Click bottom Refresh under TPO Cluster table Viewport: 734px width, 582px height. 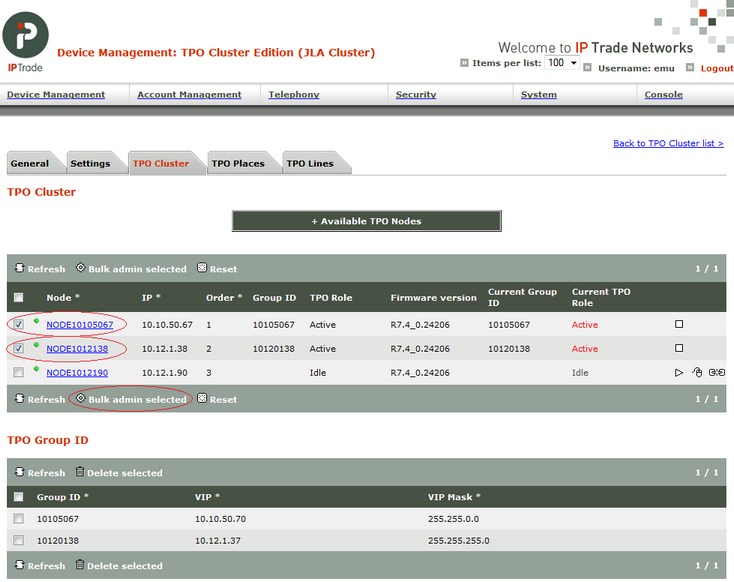(40, 399)
